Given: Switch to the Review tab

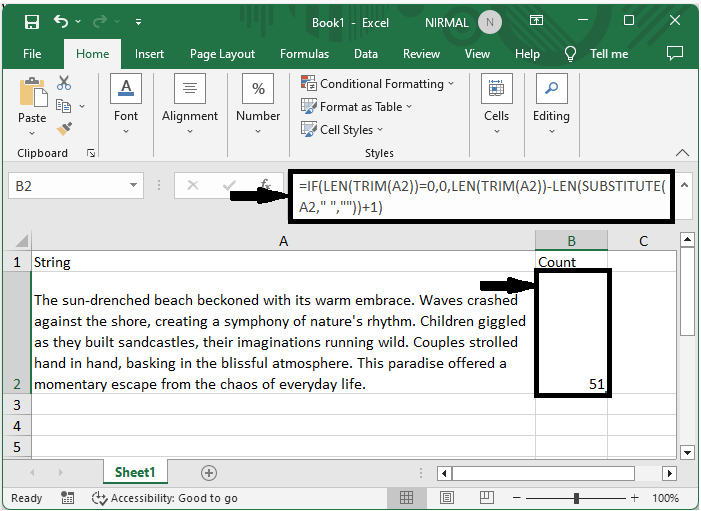Looking at the screenshot, I should (422, 54).
